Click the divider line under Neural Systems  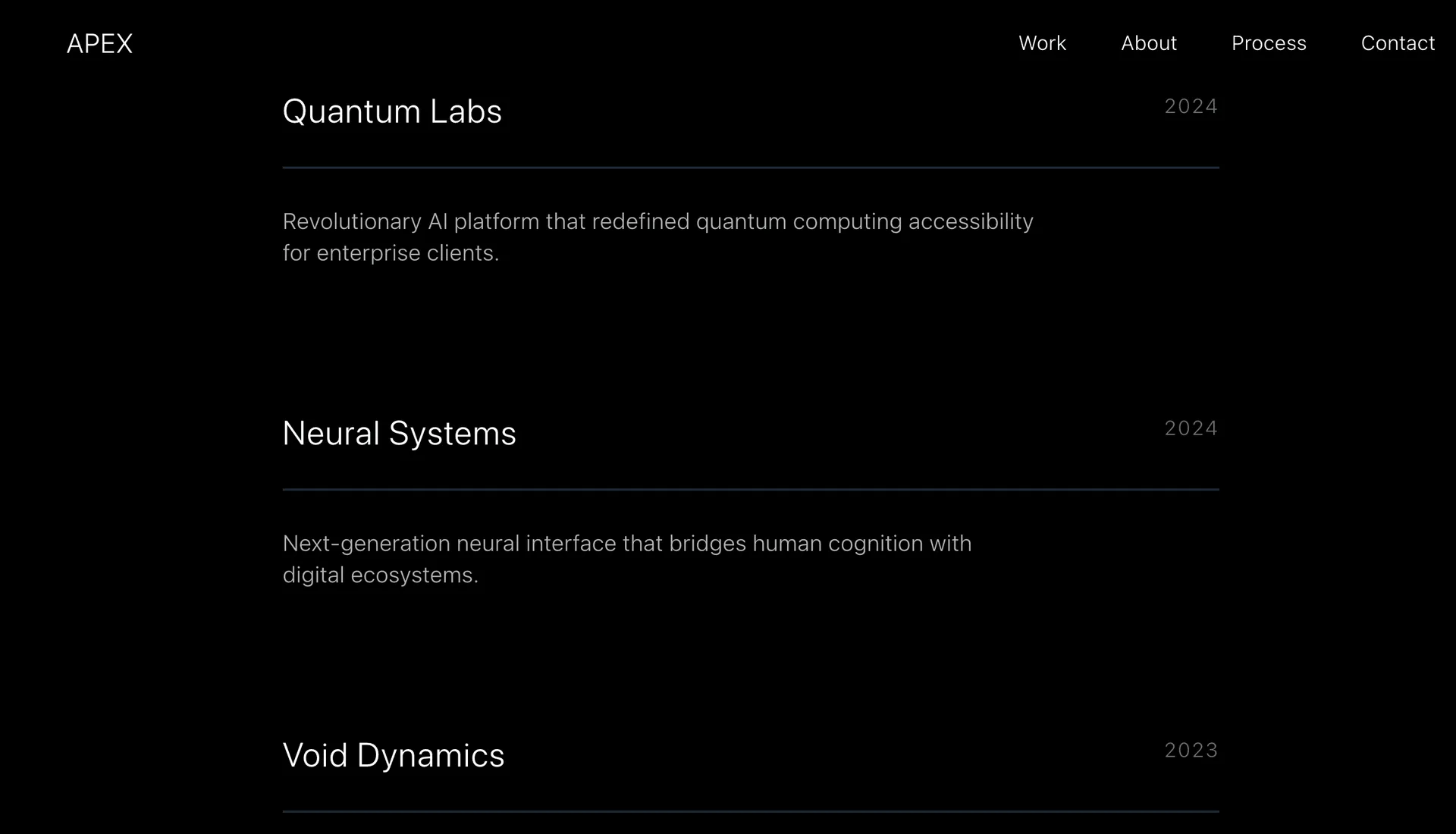point(751,490)
